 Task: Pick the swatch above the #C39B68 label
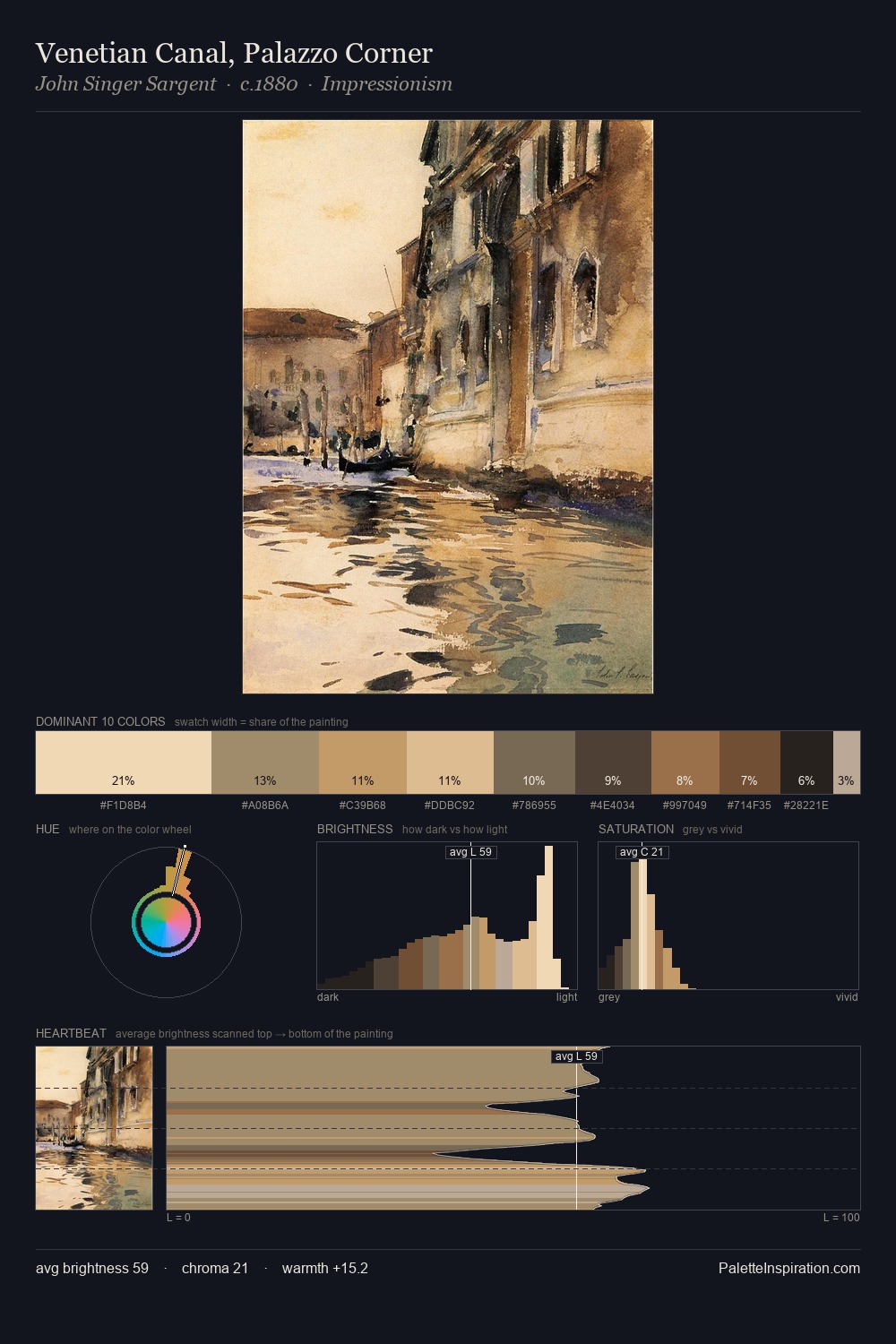coord(363,762)
